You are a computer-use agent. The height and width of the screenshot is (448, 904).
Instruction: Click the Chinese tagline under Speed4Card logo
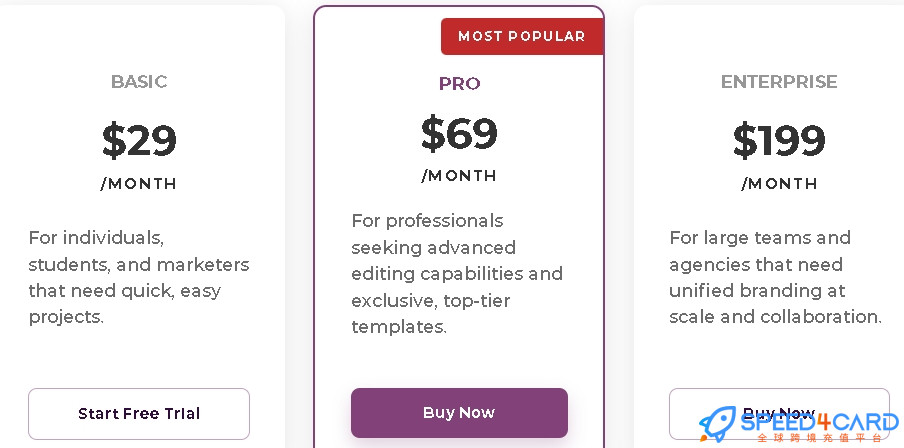(x=820, y=438)
